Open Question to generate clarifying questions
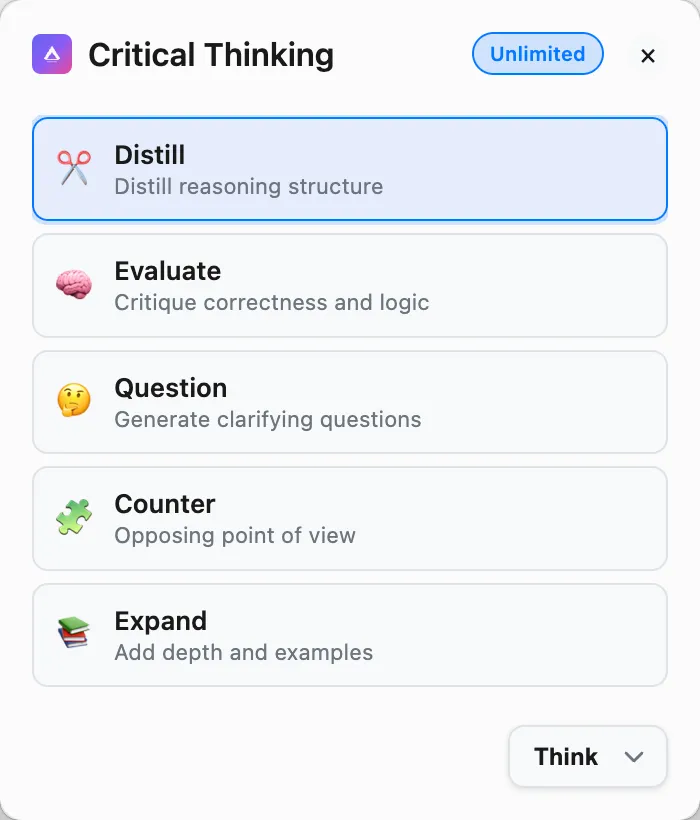This screenshot has width=700, height=820. 350,402
